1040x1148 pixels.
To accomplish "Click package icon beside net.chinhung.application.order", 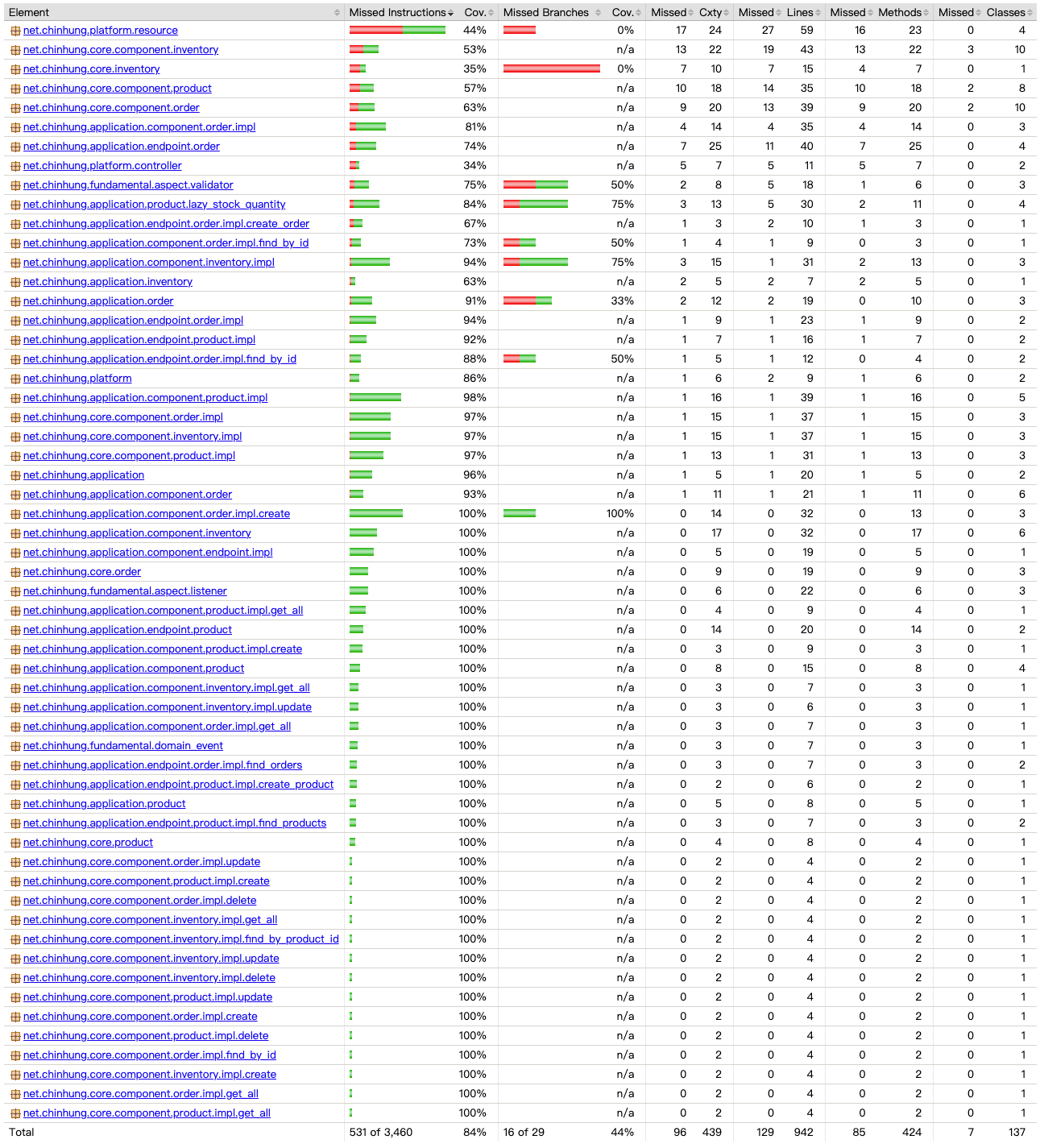I will point(15,301).
